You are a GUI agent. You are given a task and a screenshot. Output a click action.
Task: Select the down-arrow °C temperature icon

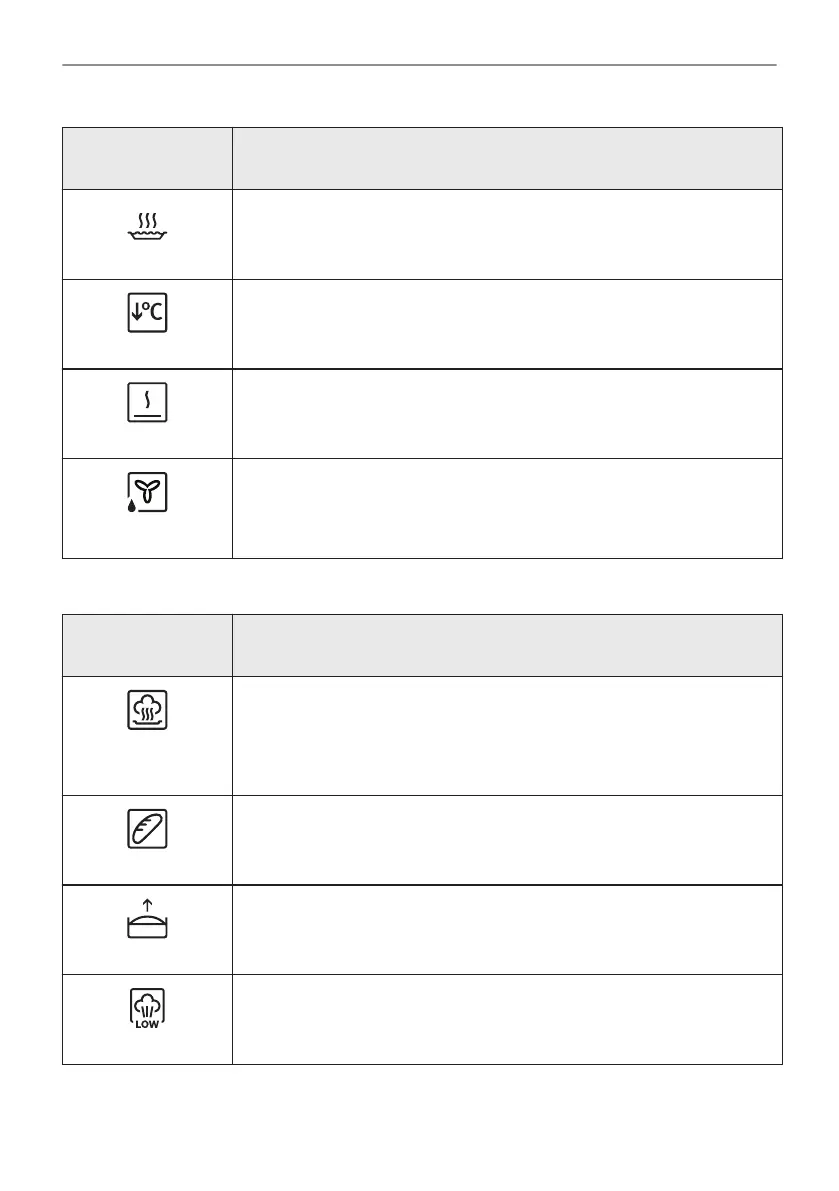point(147,314)
